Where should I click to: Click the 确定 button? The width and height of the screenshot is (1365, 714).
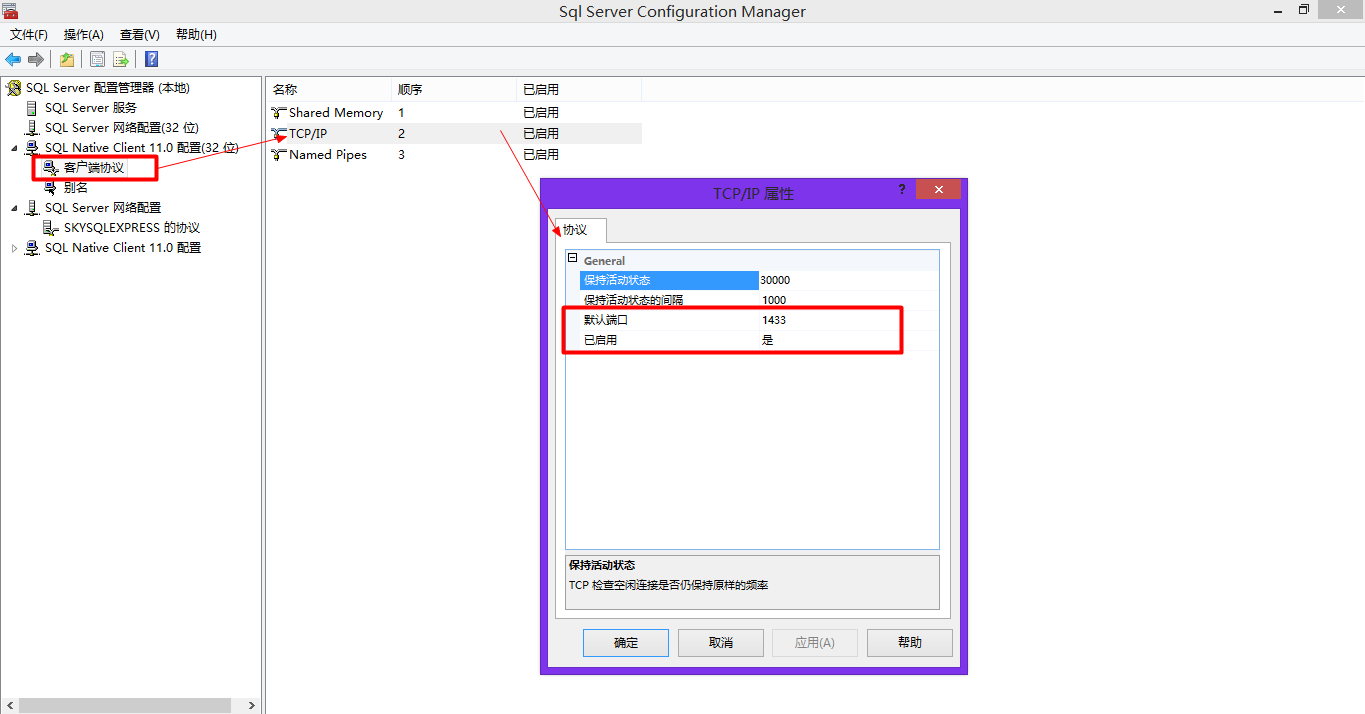(x=626, y=642)
